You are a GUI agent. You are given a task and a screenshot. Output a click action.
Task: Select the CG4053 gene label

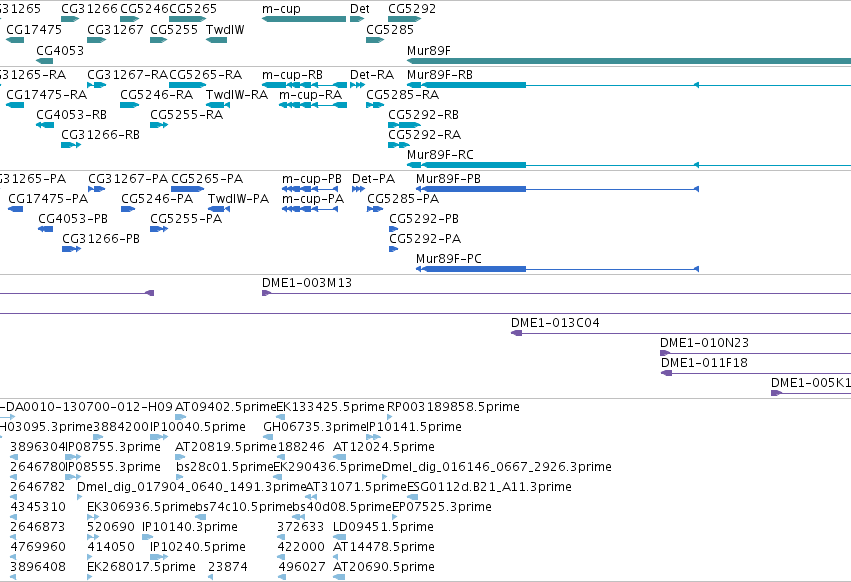click(60, 50)
